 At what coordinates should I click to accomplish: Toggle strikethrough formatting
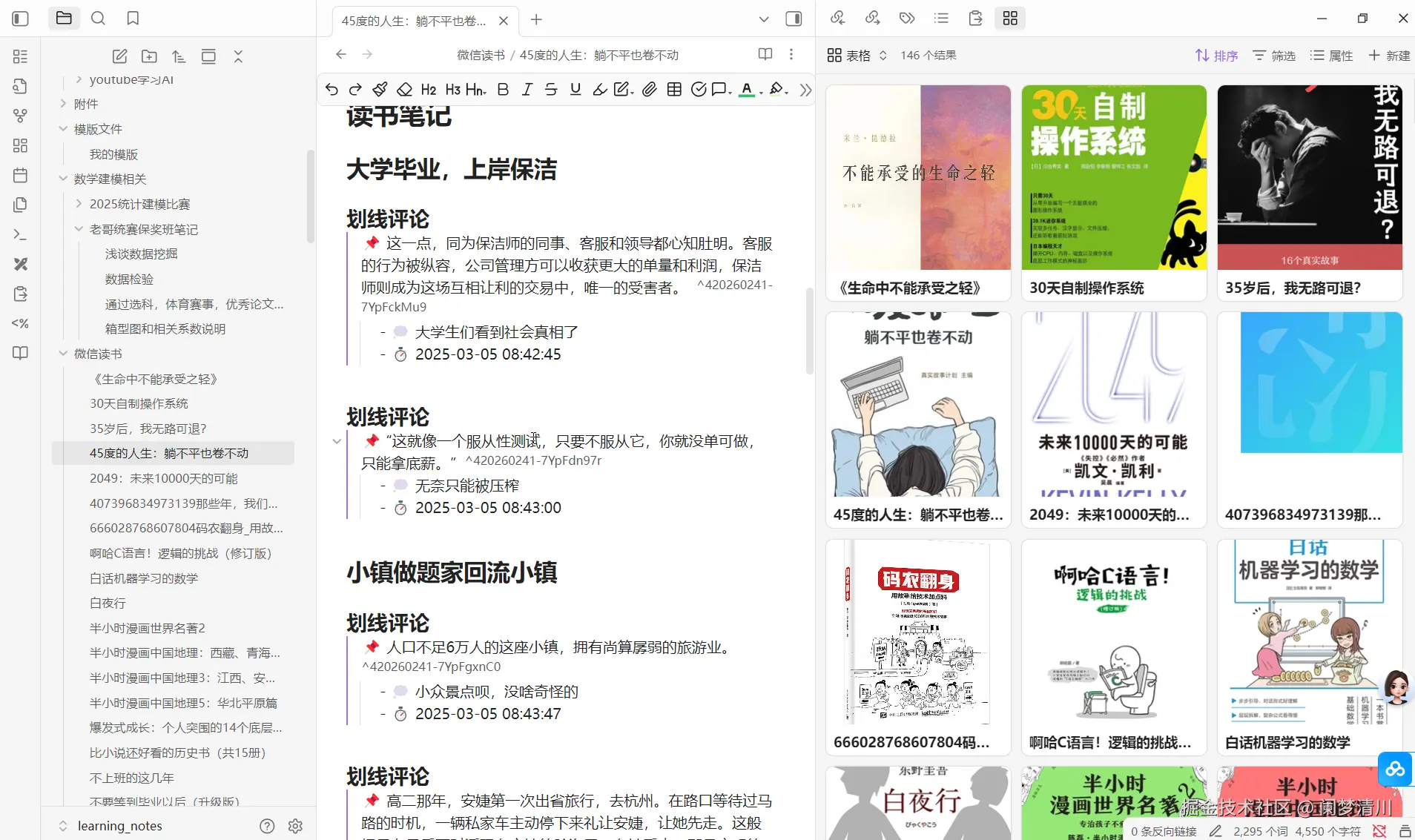click(551, 90)
